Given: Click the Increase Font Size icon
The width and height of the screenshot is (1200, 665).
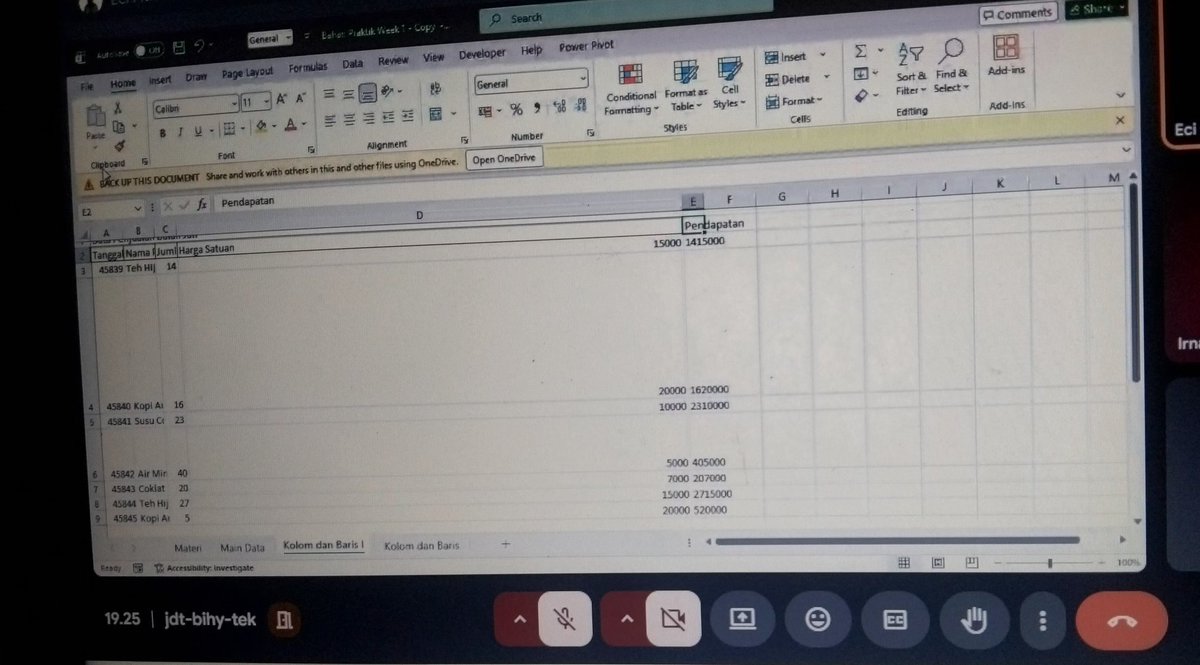Looking at the screenshot, I should click(281, 99).
